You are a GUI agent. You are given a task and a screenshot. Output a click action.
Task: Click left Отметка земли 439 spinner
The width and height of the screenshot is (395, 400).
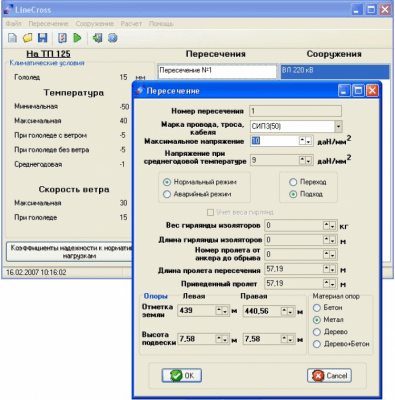pyautogui.click(x=222, y=311)
